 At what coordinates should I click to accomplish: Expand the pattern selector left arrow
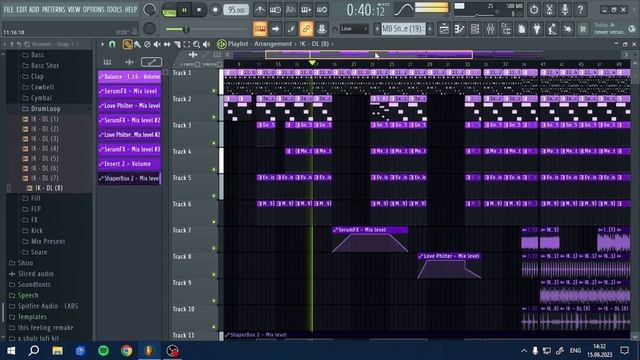[377, 29]
